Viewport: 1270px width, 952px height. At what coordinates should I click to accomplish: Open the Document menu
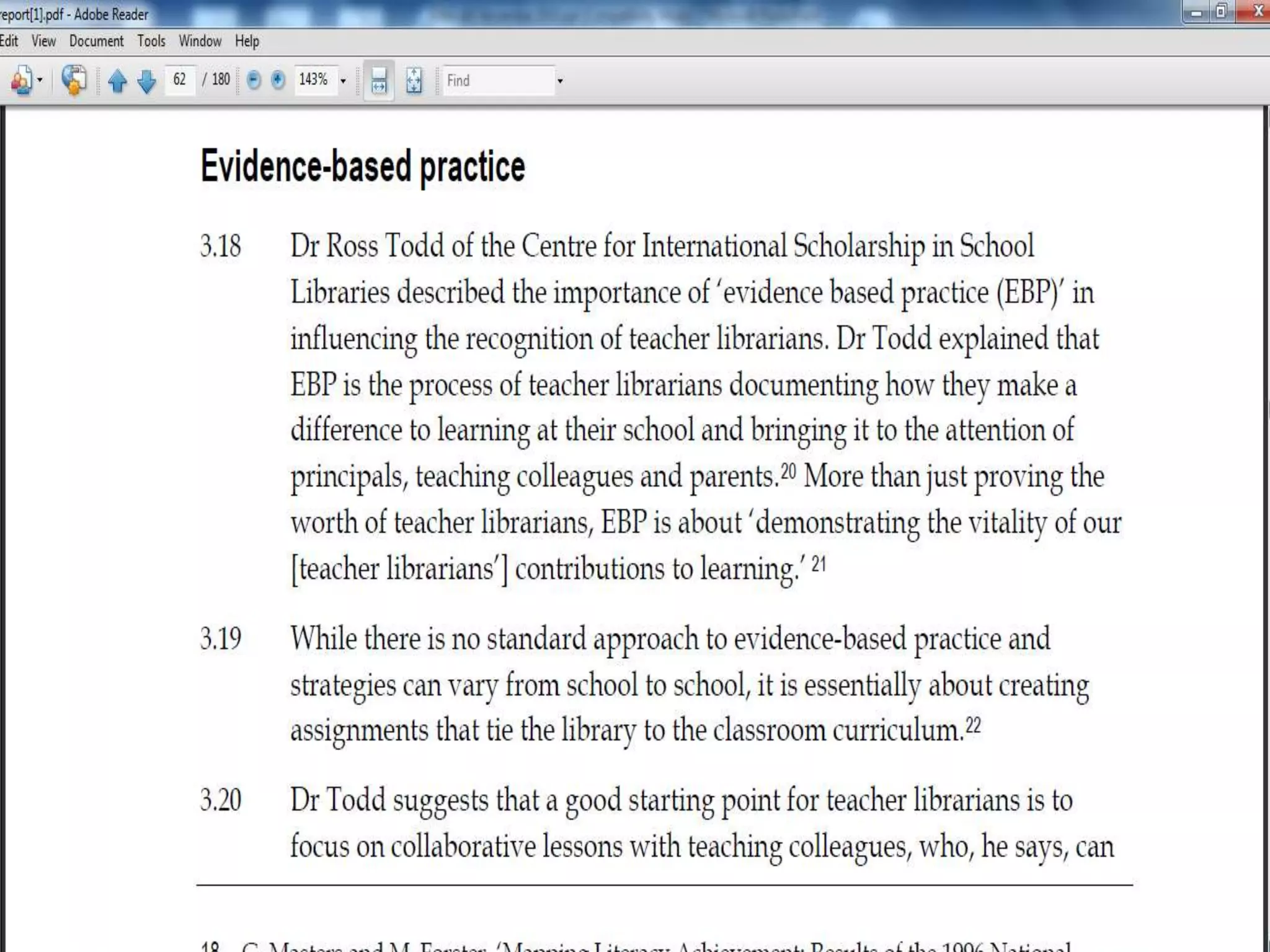coord(96,42)
